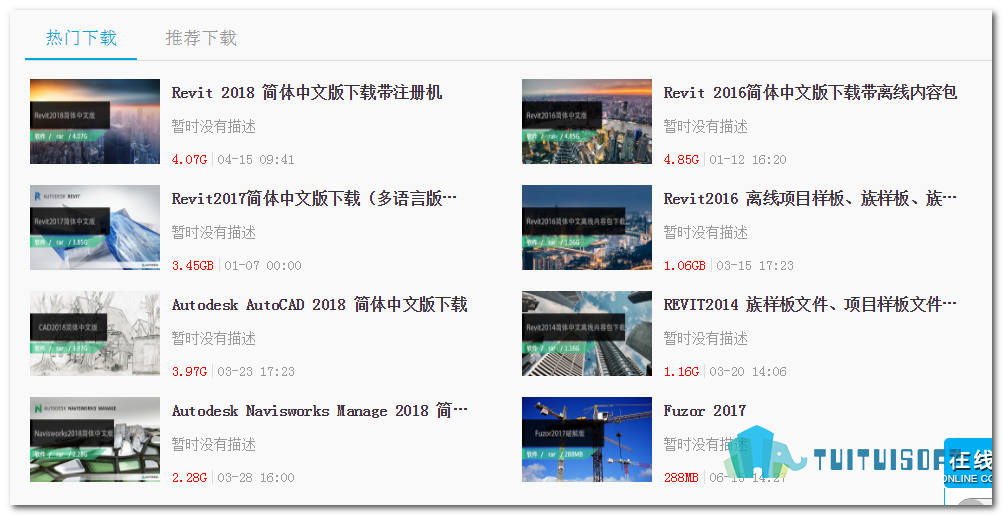Click the 3.45GB file size text
This screenshot has width=1003, height=516.
[x=193, y=265]
